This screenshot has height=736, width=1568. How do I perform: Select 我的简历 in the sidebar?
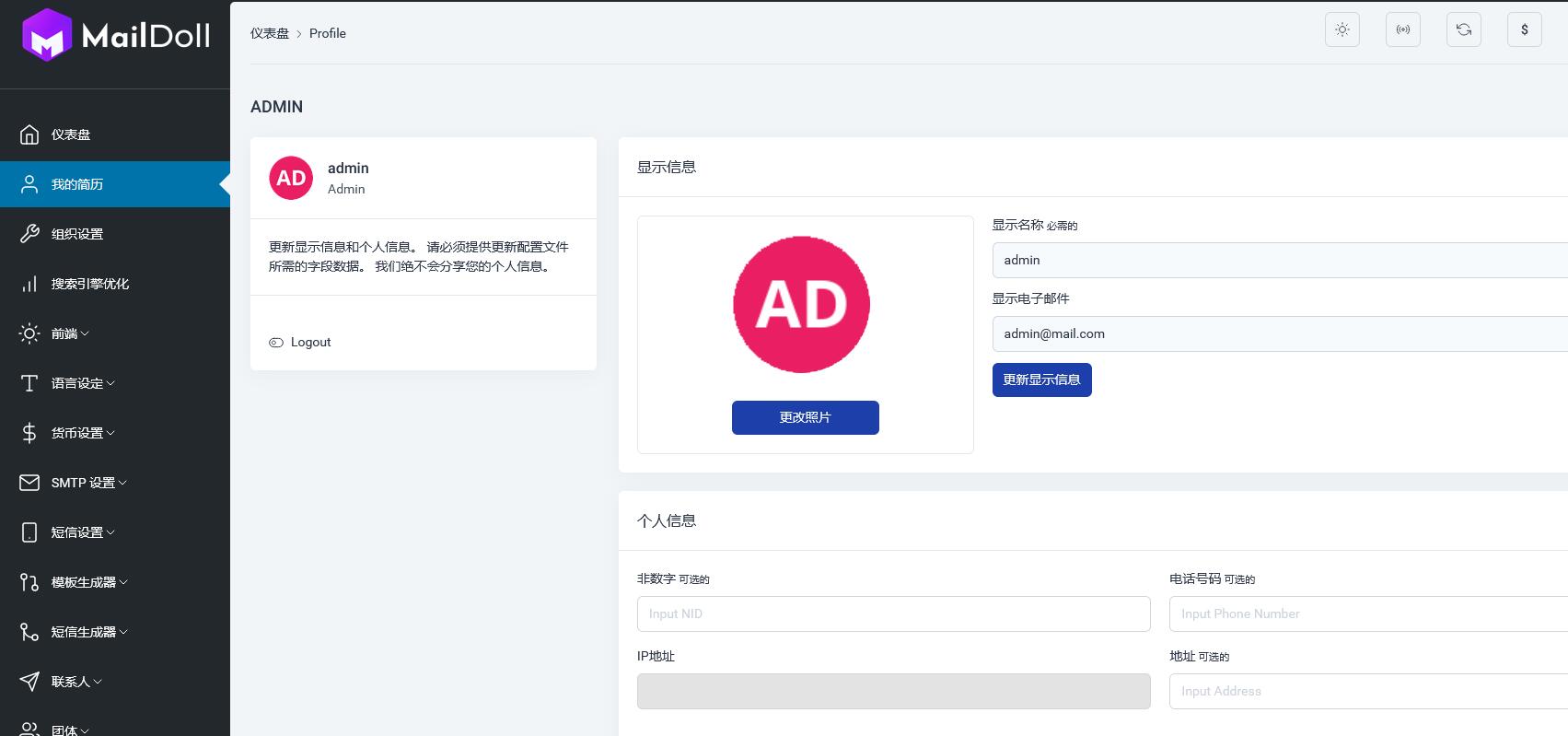[76, 184]
